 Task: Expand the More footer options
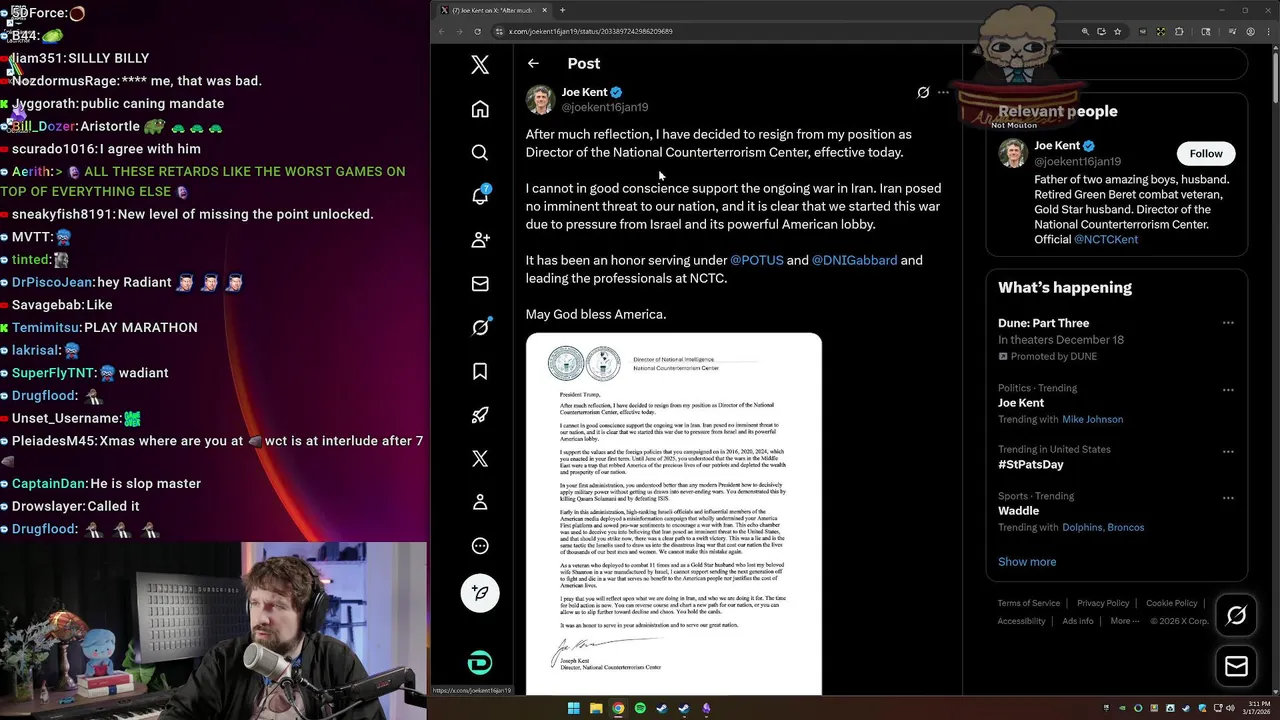coord(1124,621)
